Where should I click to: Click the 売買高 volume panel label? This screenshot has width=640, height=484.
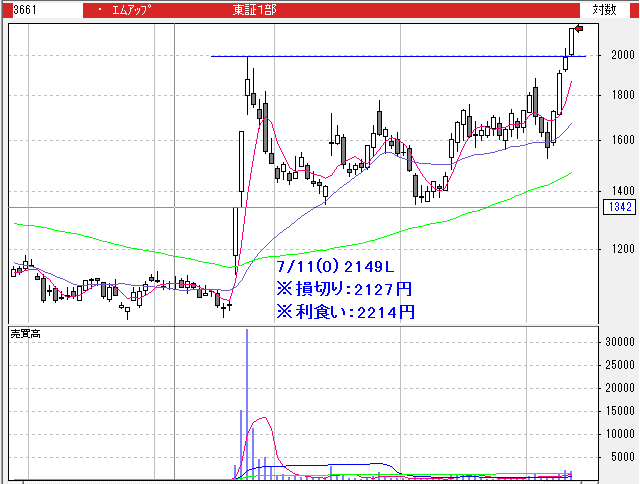[26, 331]
